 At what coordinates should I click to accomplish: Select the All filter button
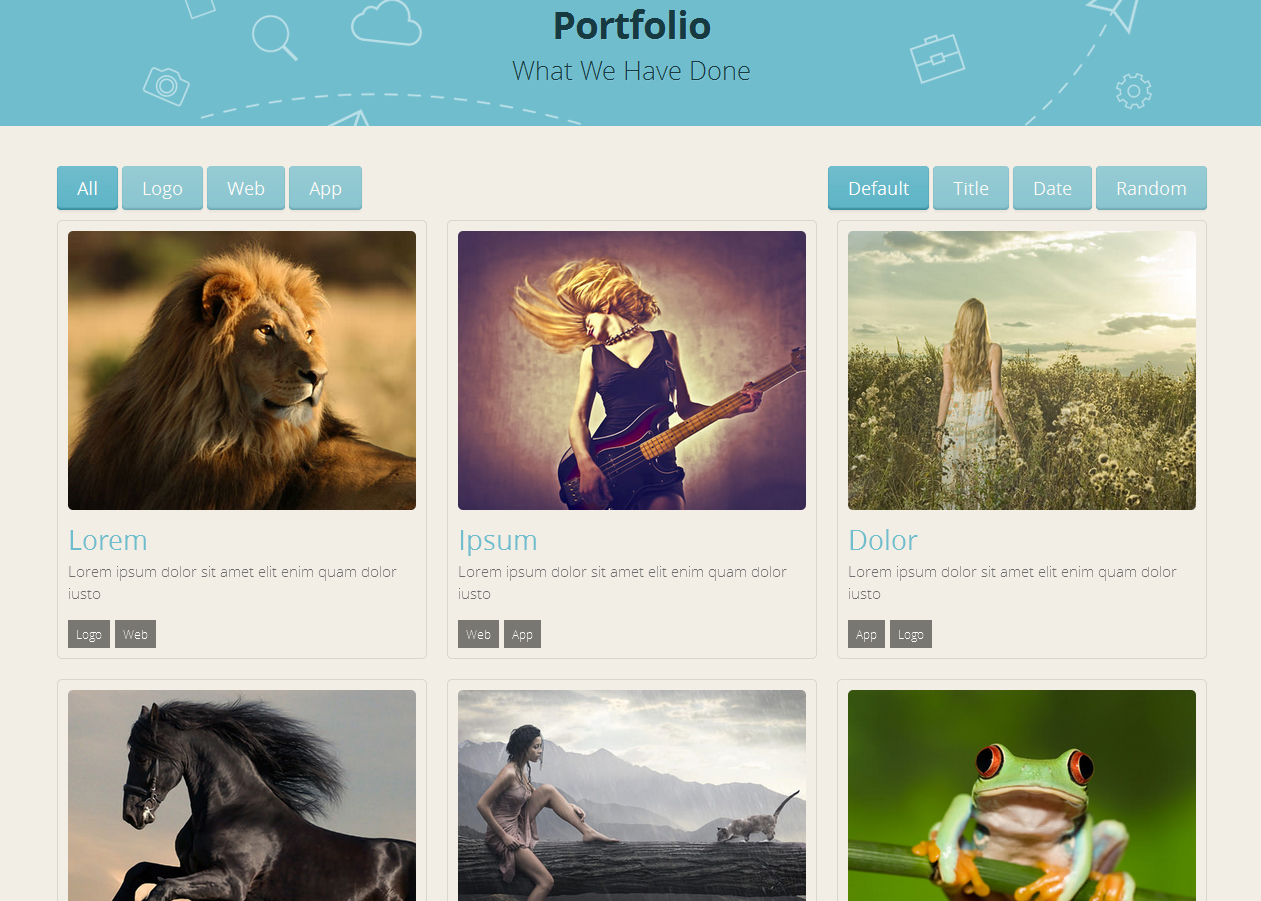(x=88, y=188)
